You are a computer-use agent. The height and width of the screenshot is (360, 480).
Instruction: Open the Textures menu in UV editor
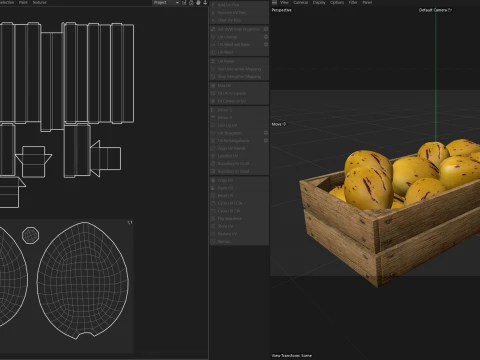(40, 2)
